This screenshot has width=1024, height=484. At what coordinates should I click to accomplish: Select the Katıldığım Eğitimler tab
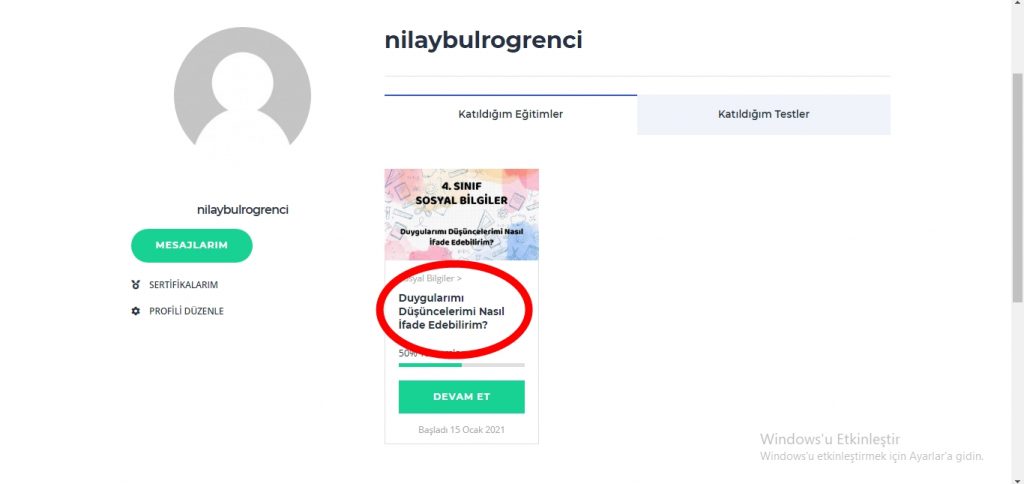coord(511,114)
